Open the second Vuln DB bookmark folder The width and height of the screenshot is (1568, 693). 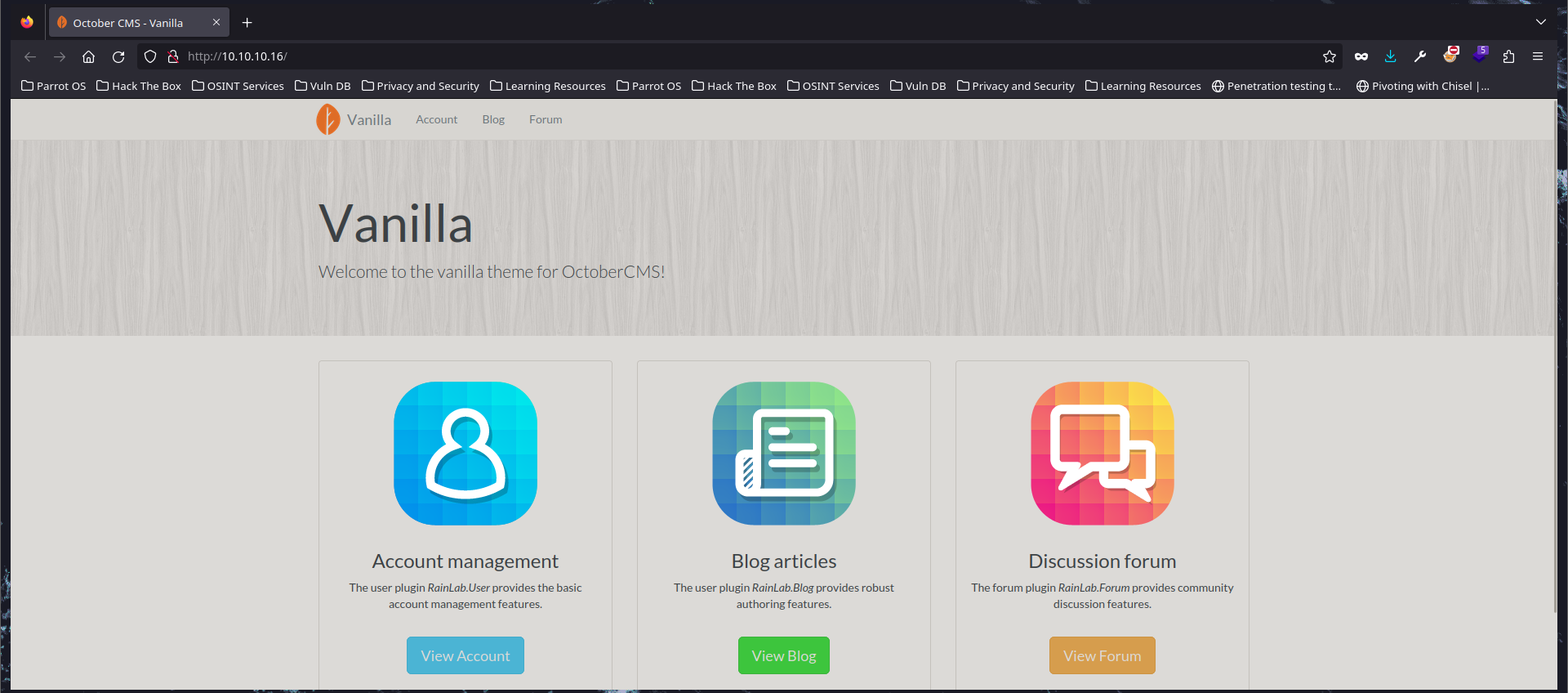918,86
